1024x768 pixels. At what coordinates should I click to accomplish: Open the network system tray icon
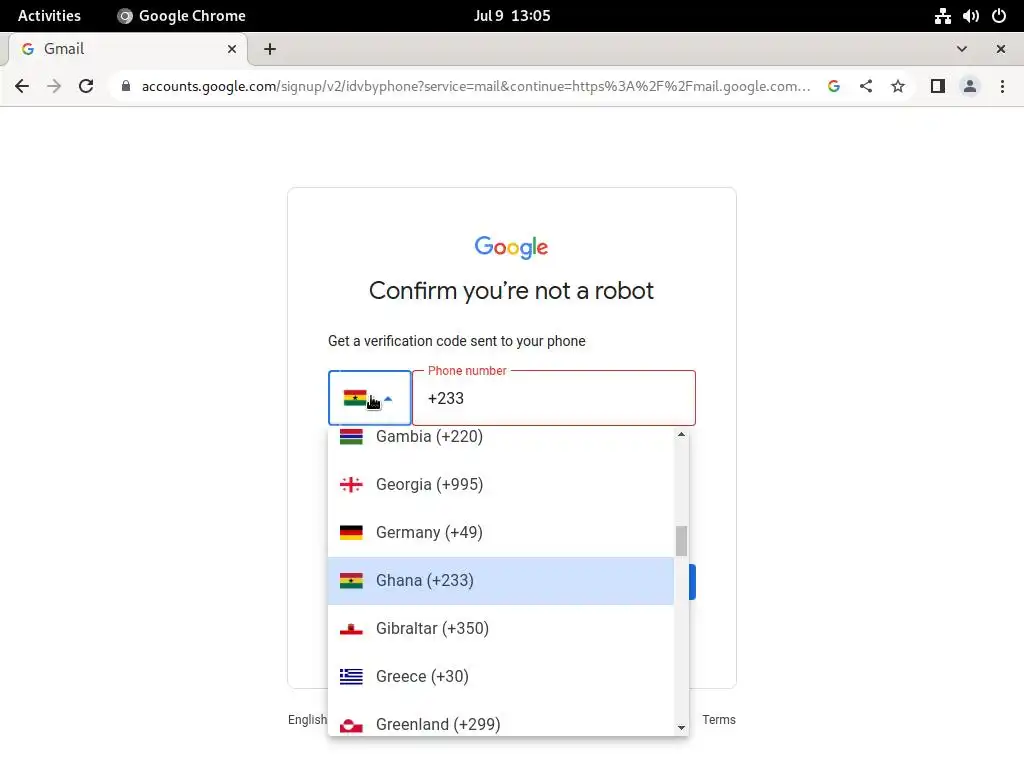coord(942,16)
